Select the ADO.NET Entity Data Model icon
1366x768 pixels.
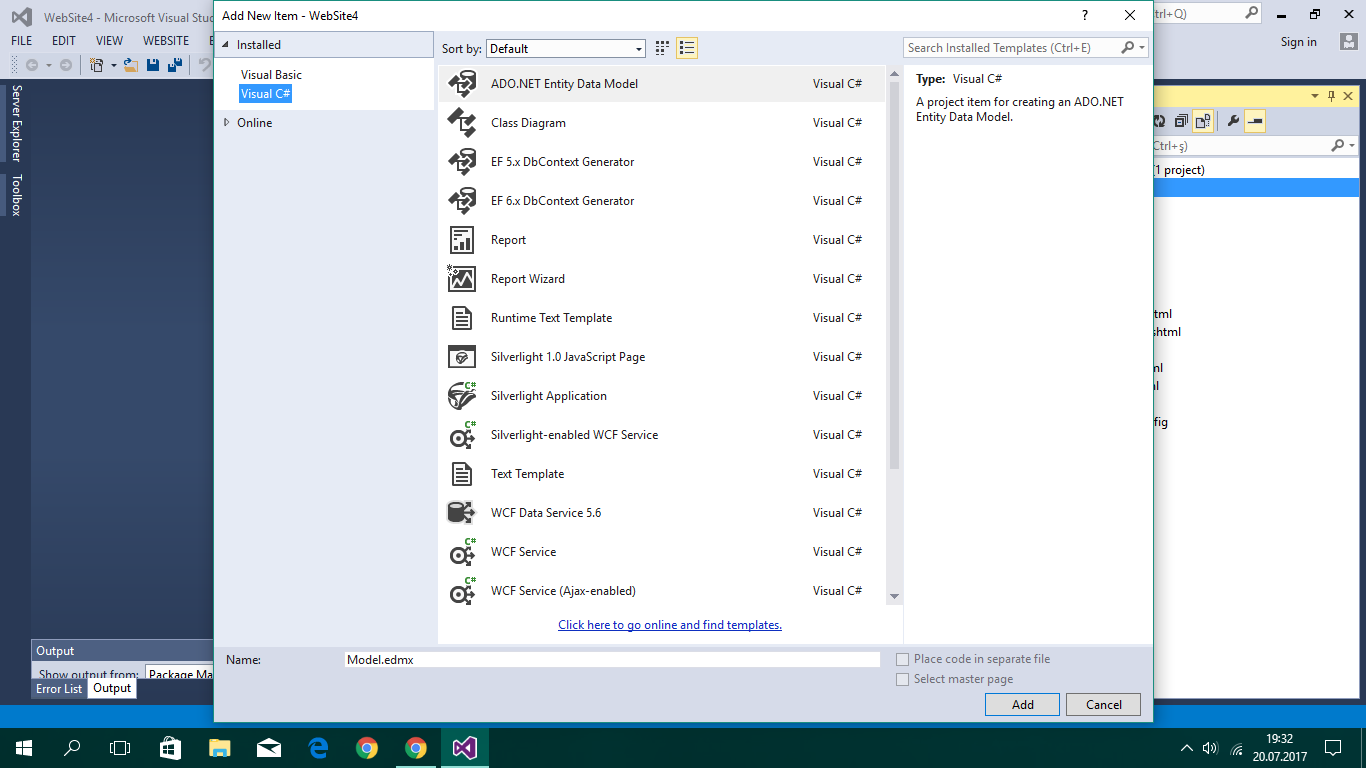[461, 84]
